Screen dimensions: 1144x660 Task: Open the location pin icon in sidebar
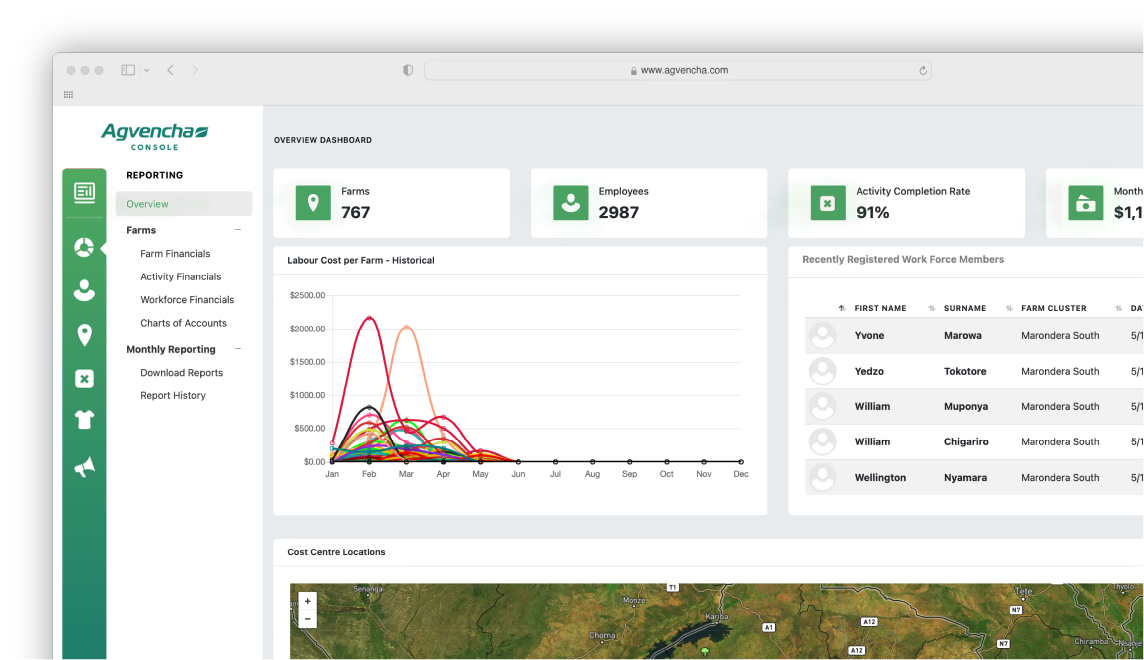tap(84, 335)
